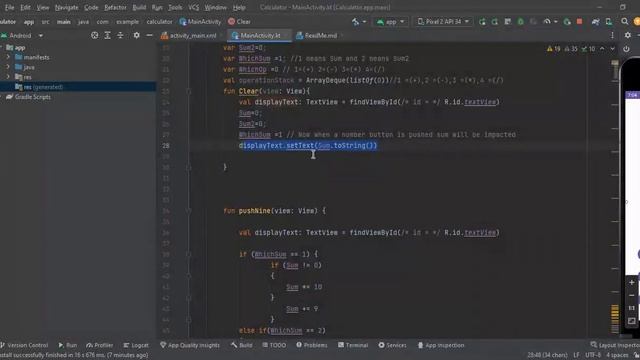Image resolution: width=640 pixels, height=360 pixels.
Task: Click the build hammer icon in toolbar
Action: coord(356,22)
